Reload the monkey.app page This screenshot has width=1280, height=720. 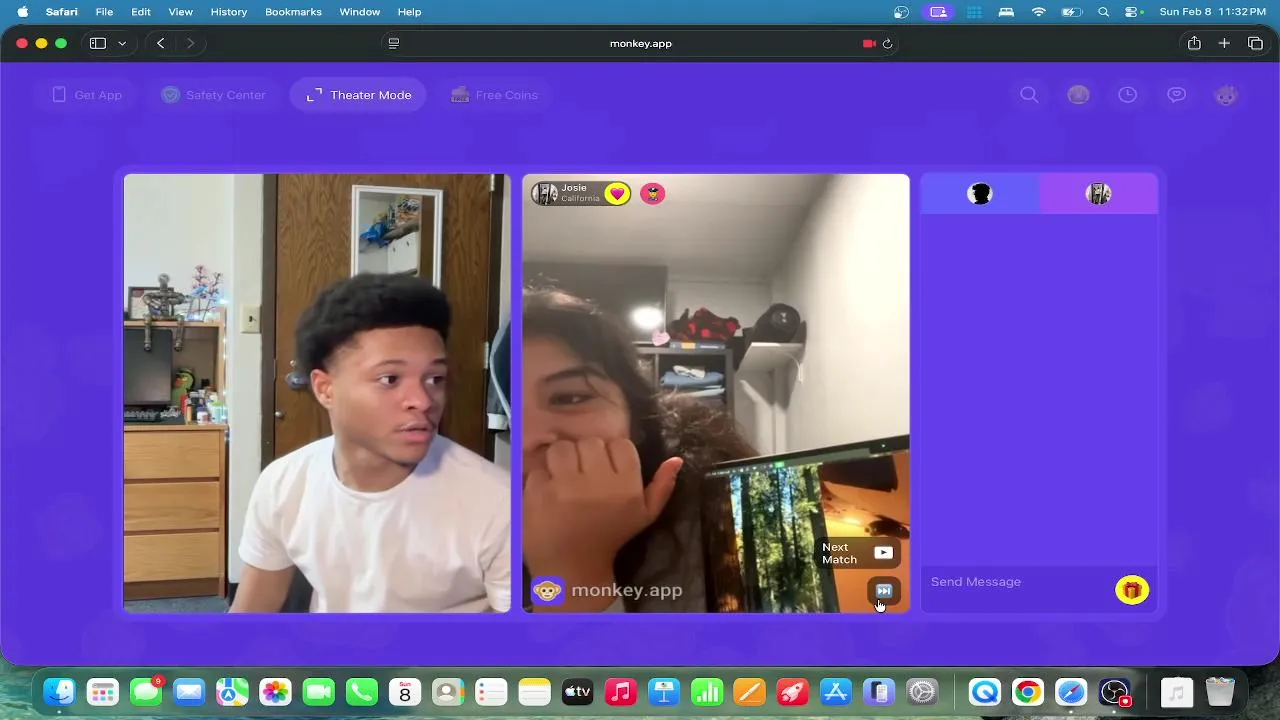887,43
